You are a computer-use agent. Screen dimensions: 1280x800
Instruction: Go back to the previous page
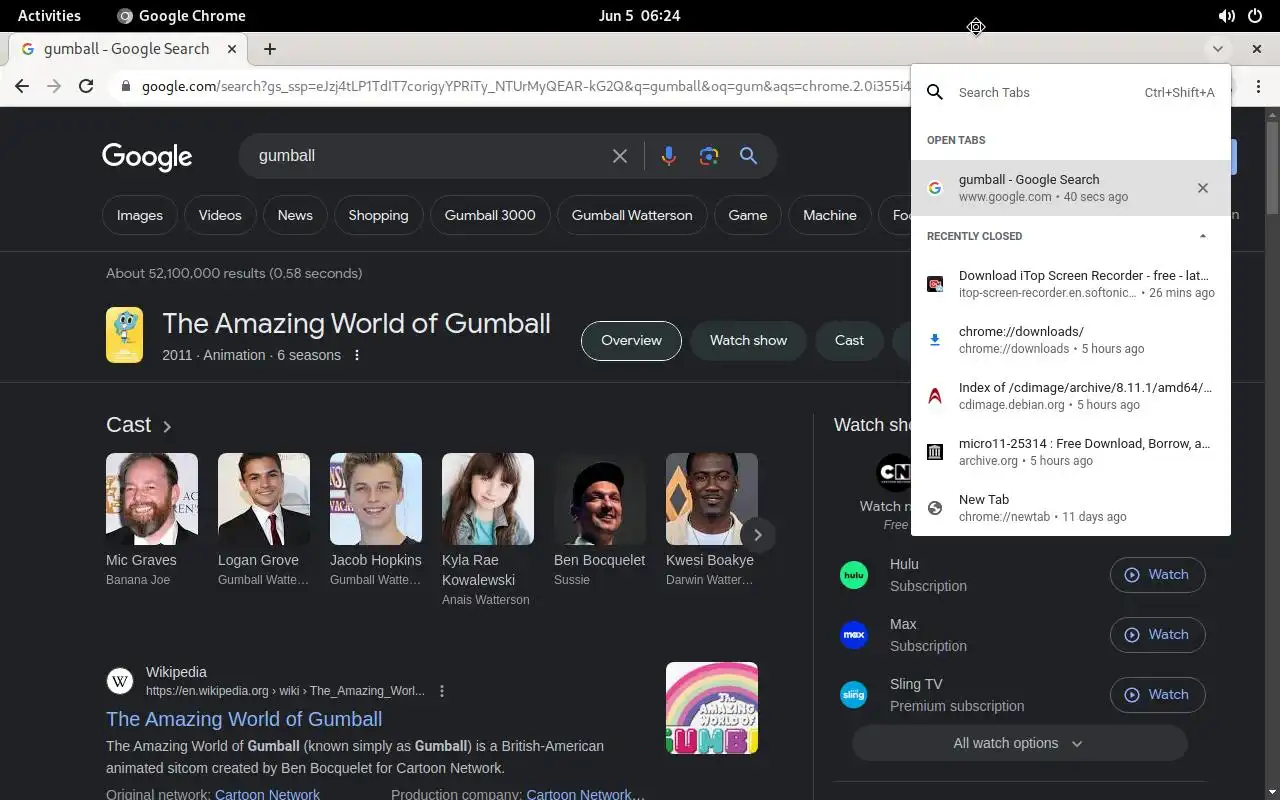coord(22,86)
